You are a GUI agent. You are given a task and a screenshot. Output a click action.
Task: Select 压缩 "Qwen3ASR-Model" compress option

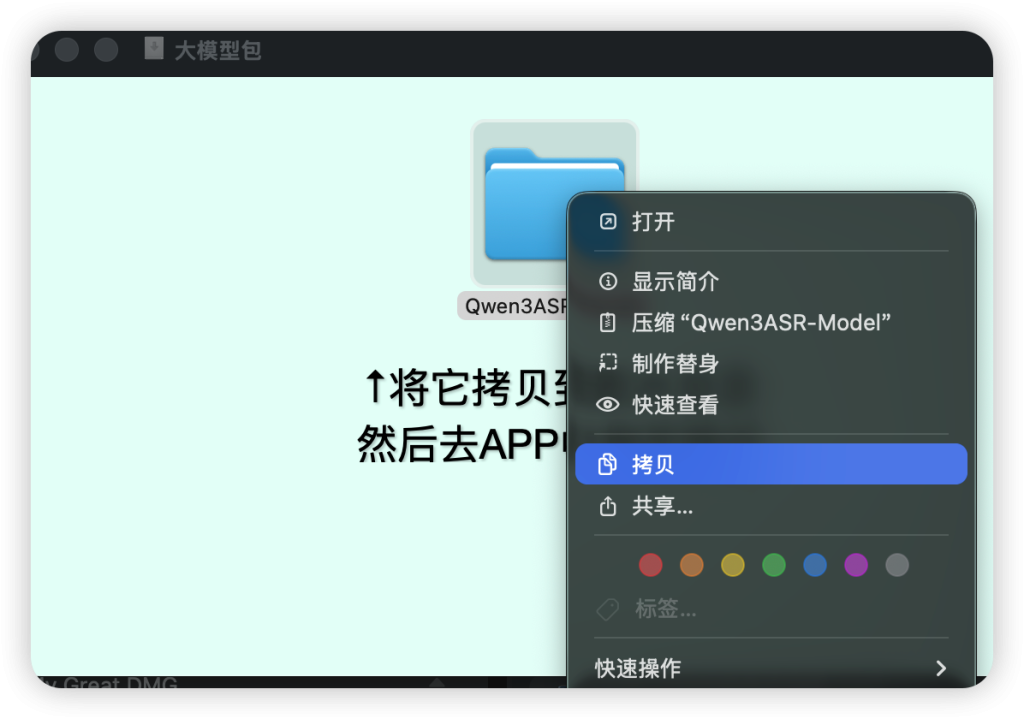coord(760,322)
